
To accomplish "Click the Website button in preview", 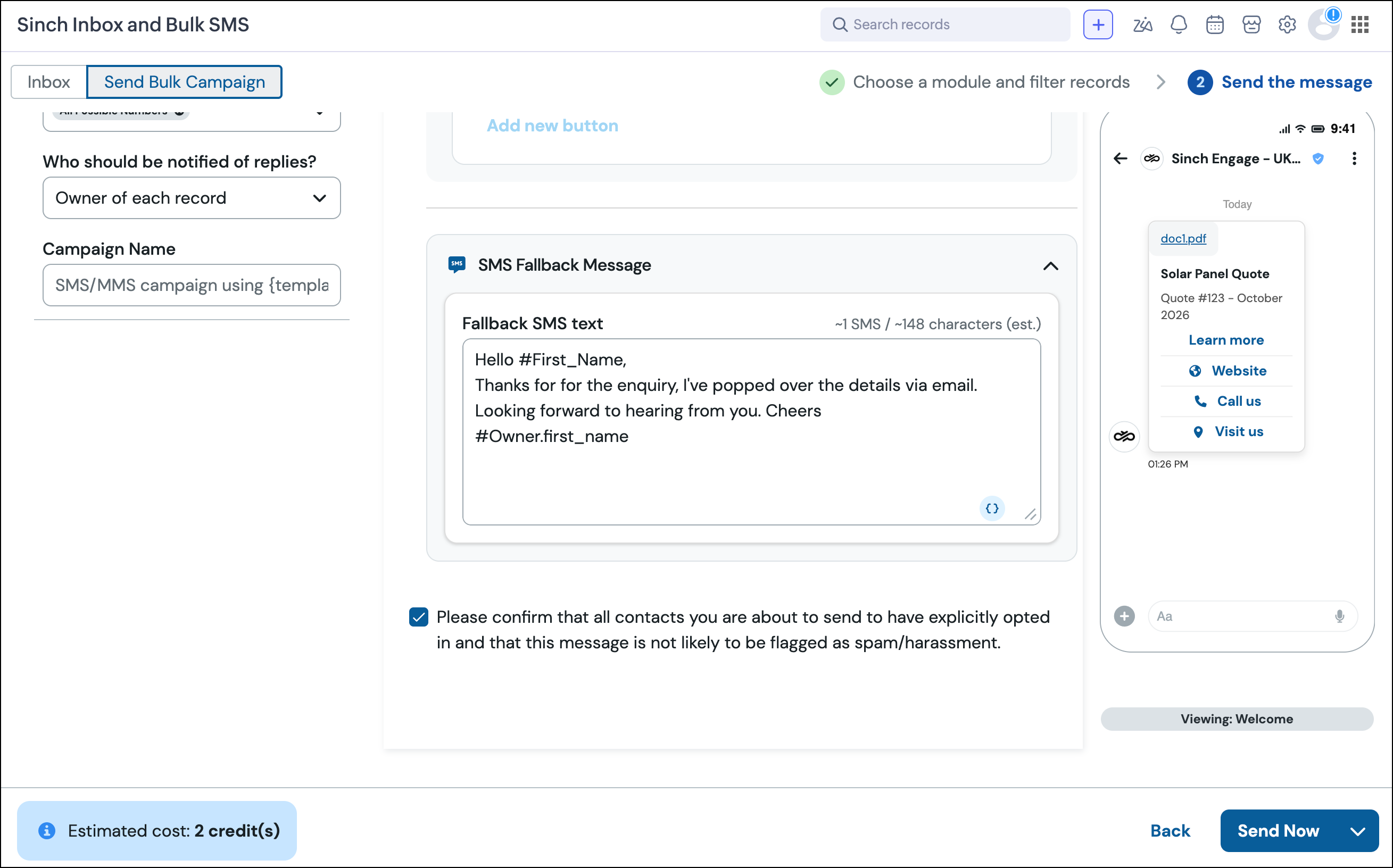I will pyautogui.click(x=1226, y=371).
